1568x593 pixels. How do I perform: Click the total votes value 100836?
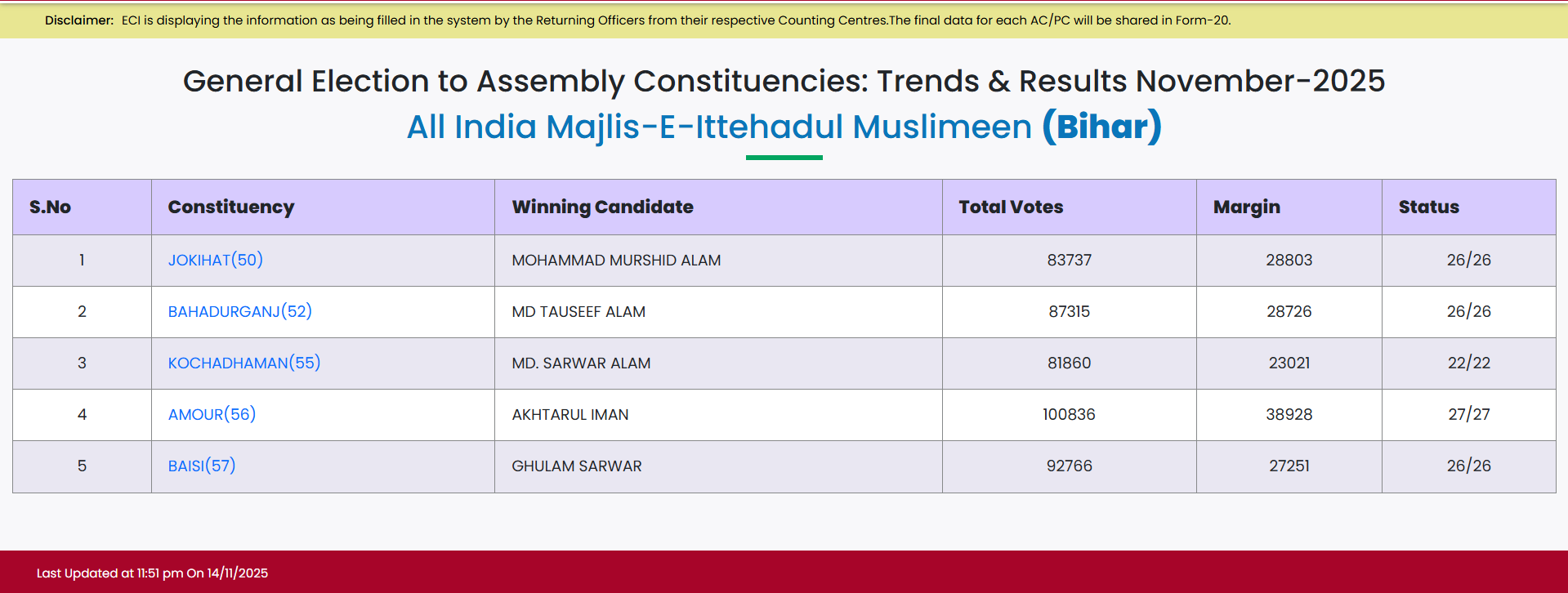(x=1069, y=415)
